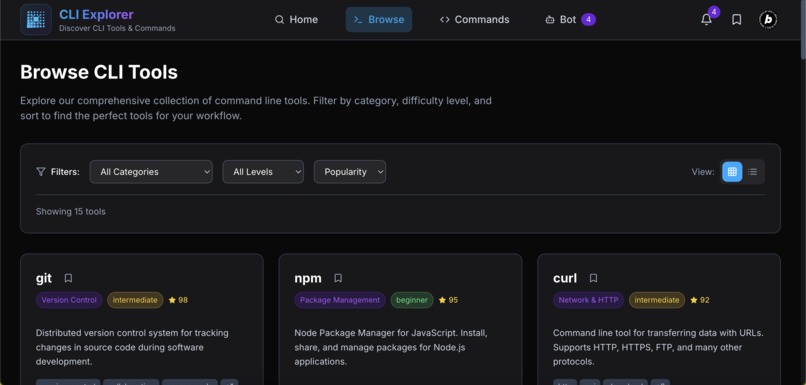Viewport: 806px width, 385px height.
Task: Click the beginner badge on npm
Action: [x=412, y=300]
